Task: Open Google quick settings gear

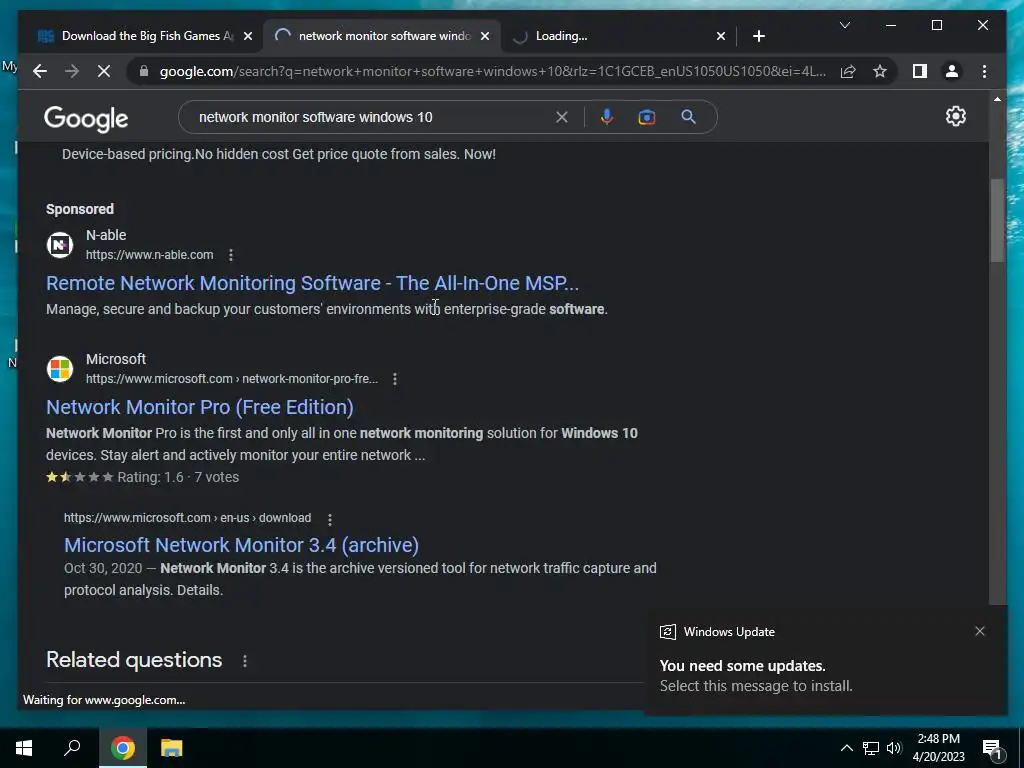Action: click(955, 116)
